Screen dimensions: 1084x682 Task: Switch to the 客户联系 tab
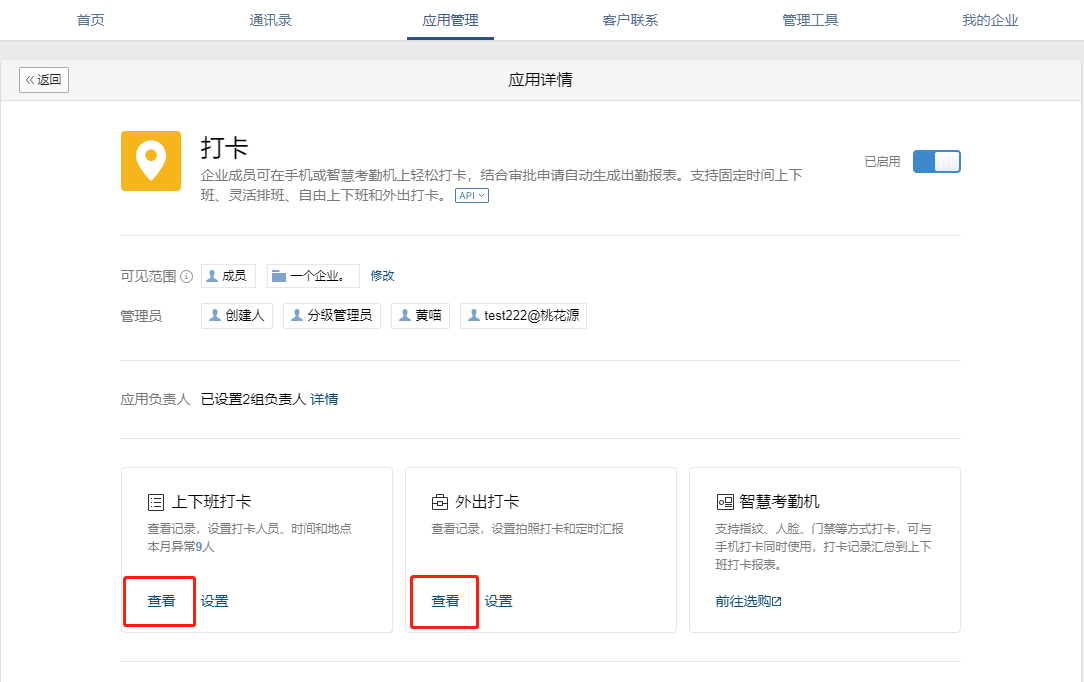[630, 20]
